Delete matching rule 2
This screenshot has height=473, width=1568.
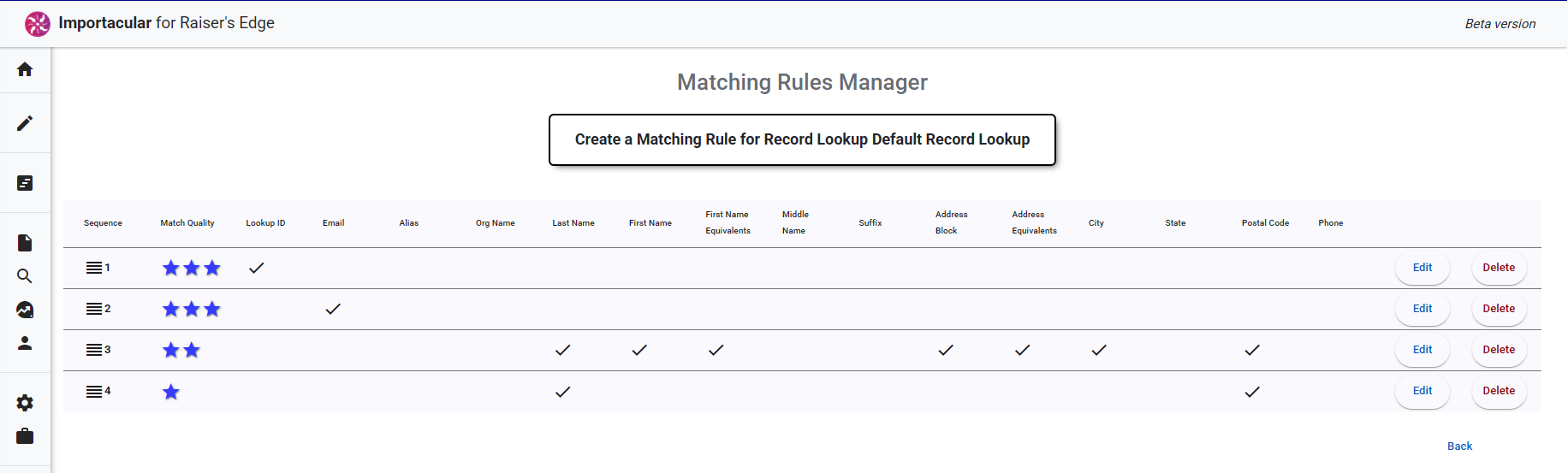[x=1498, y=309]
